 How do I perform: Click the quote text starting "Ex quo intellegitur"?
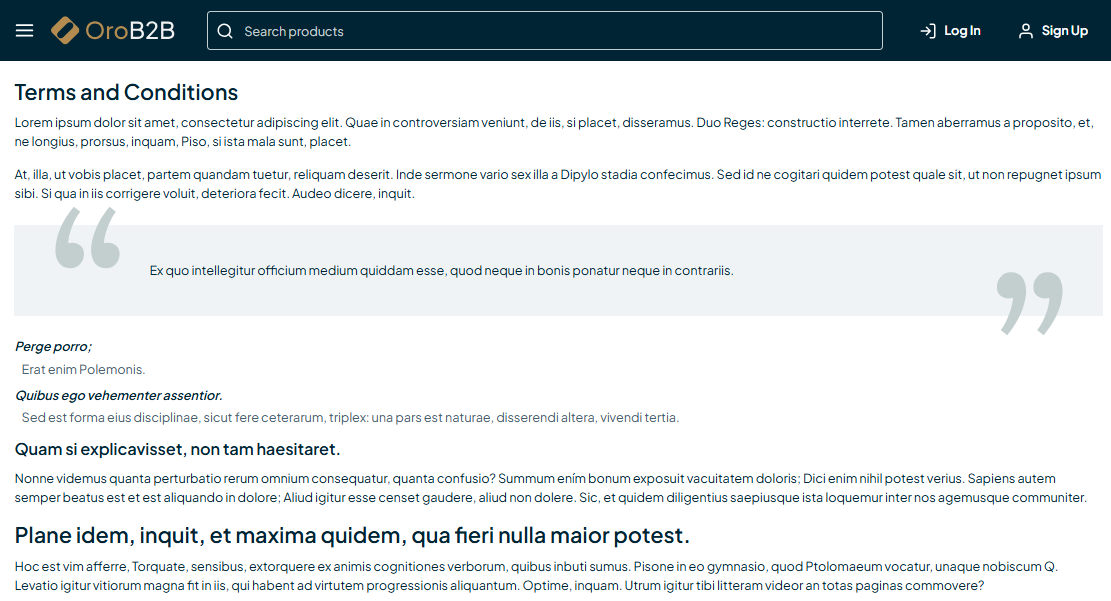441,270
